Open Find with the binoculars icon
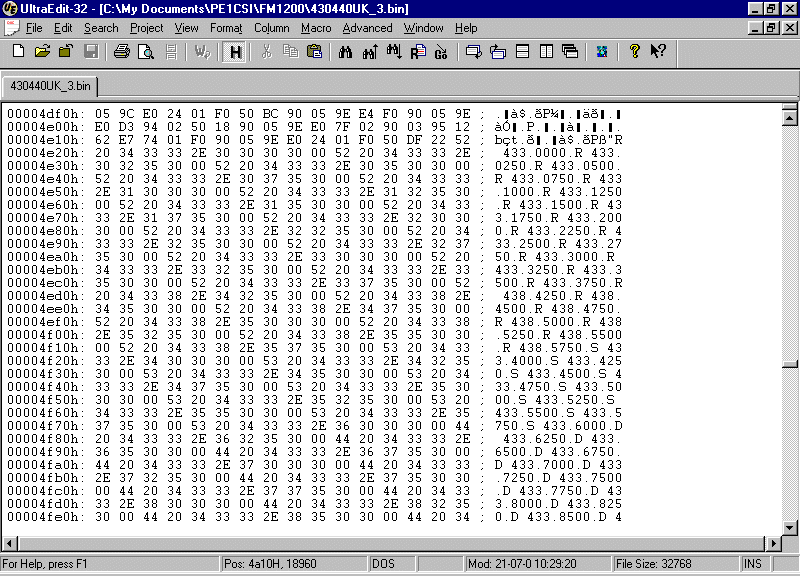 pyautogui.click(x=345, y=52)
